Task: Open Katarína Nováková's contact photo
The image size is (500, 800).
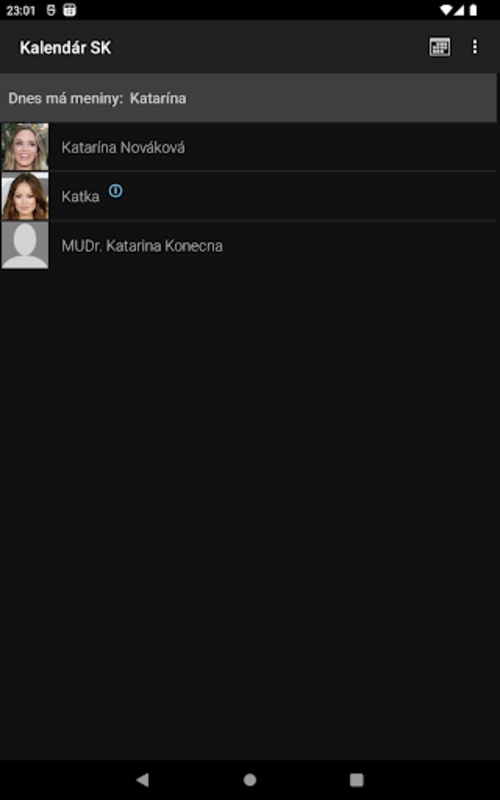Action: [x=25, y=147]
